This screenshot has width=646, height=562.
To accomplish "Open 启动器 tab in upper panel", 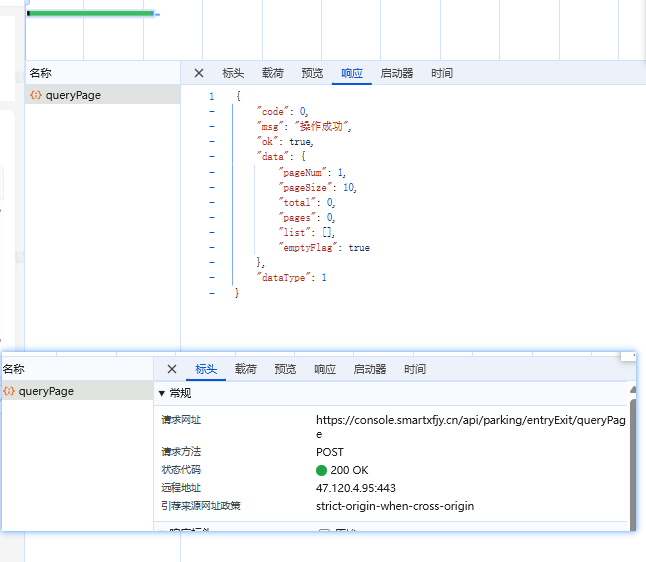I will pos(397,73).
